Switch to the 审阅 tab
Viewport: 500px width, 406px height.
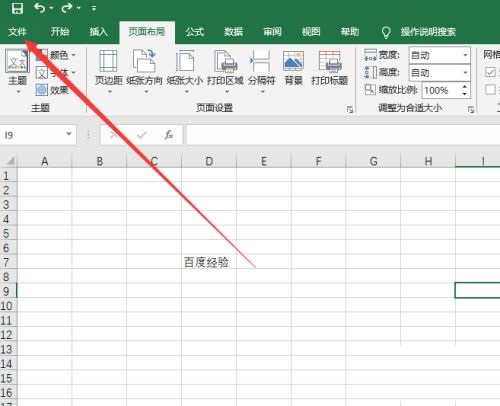pyautogui.click(x=272, y=32)
